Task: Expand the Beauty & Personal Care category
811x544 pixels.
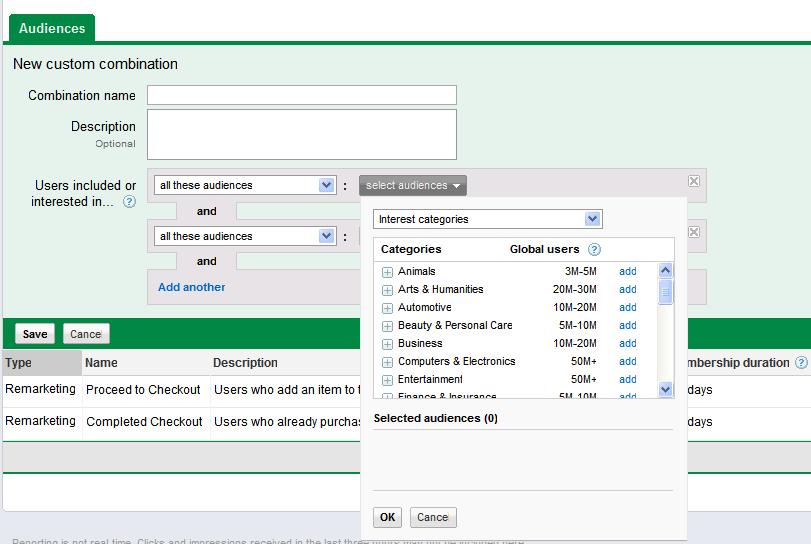Action: [387, 326]
